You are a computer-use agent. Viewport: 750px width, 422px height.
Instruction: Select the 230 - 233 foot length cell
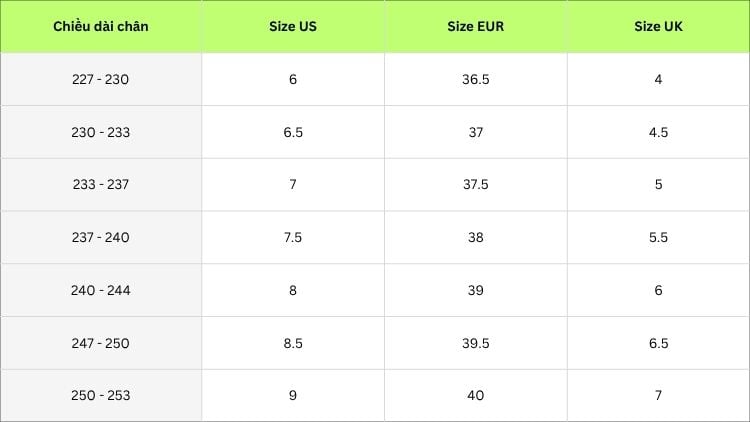101,132
